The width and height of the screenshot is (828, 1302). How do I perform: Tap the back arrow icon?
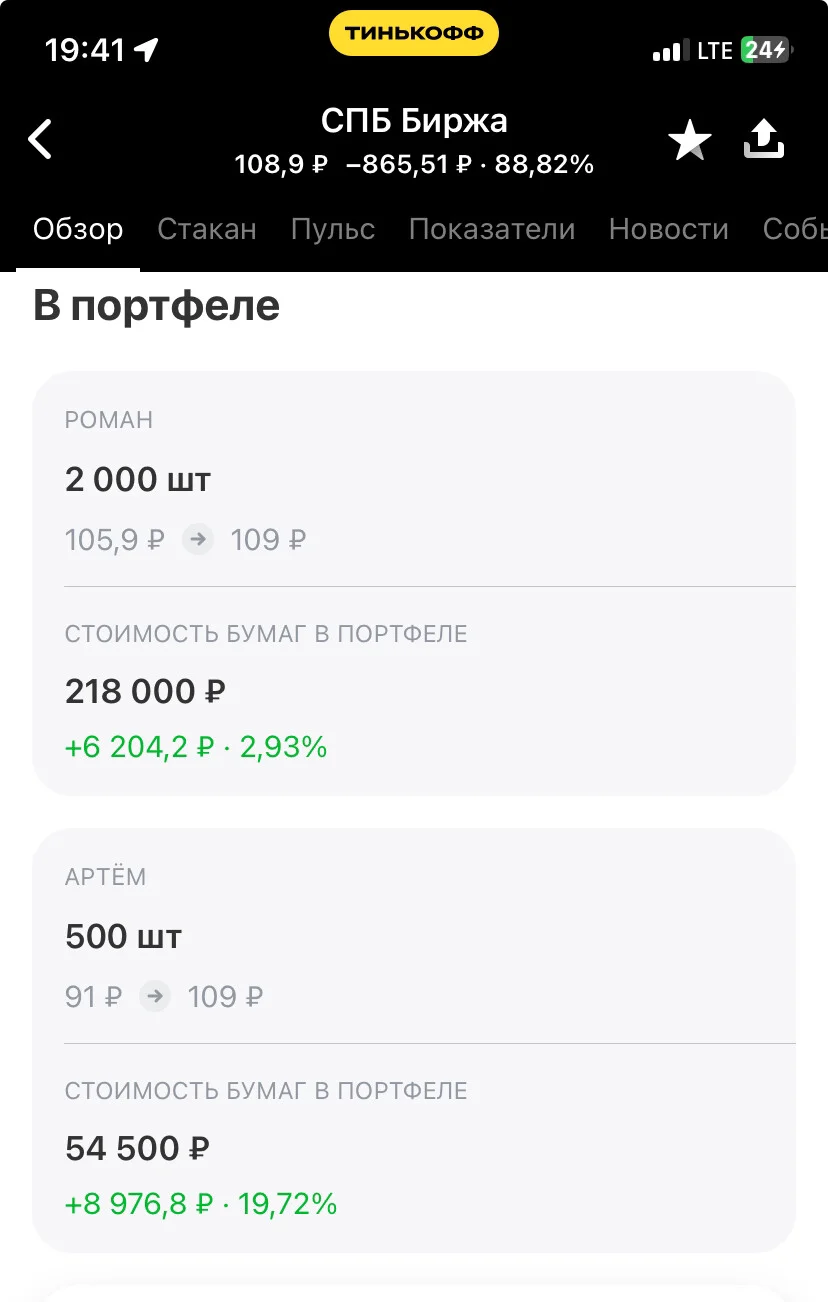[40, 139]
